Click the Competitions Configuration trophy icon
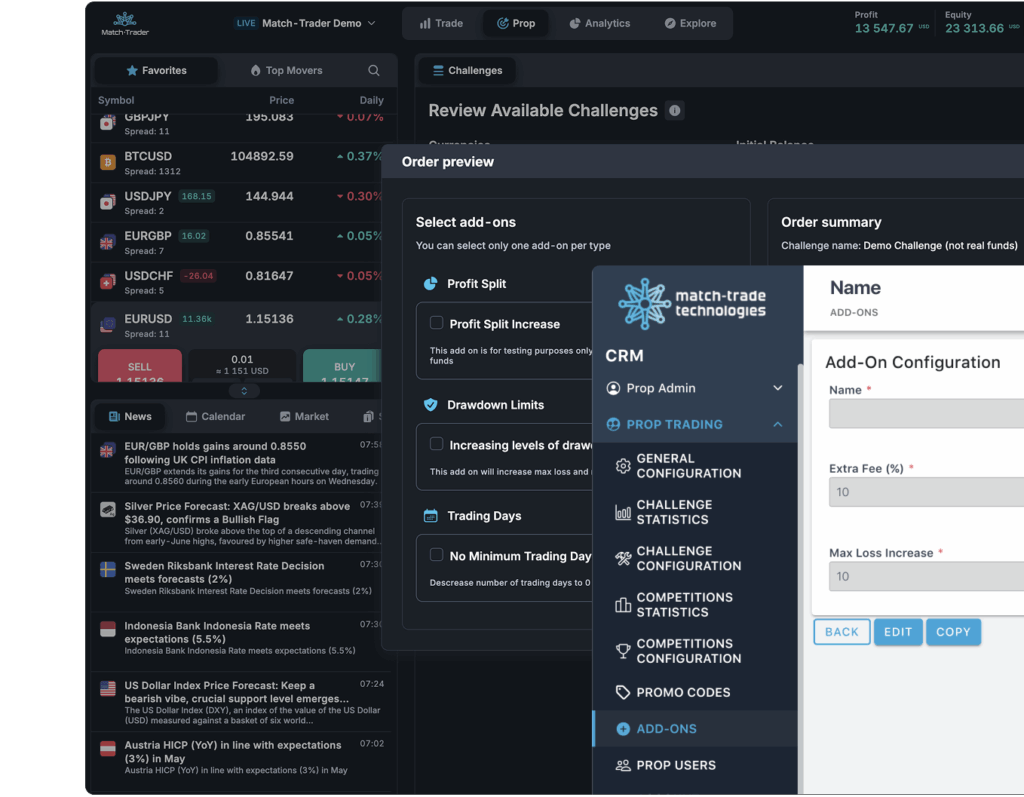The width and height of the screenshot is (1024, 797). tap(623, 651)
